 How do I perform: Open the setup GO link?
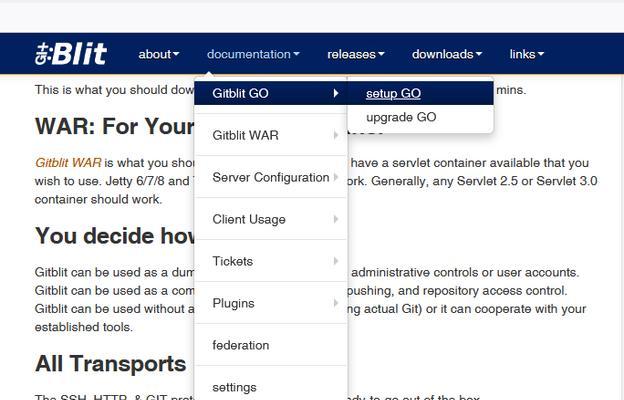pos(421,94)
